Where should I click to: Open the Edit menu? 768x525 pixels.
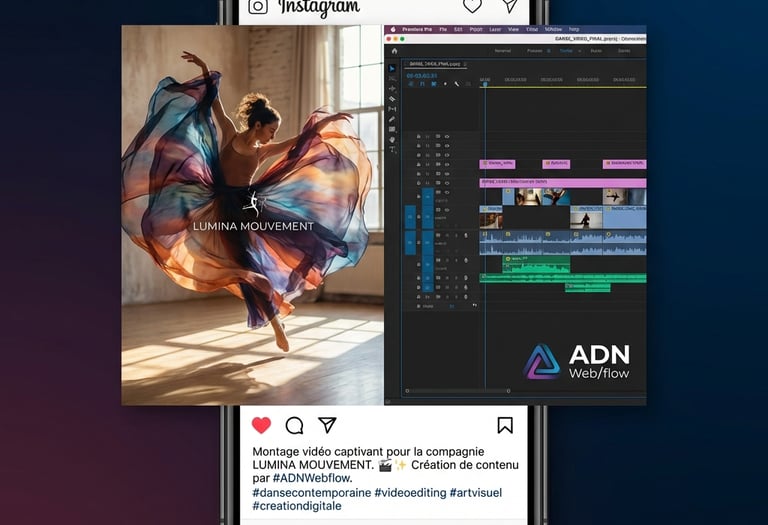click(458, 29)
